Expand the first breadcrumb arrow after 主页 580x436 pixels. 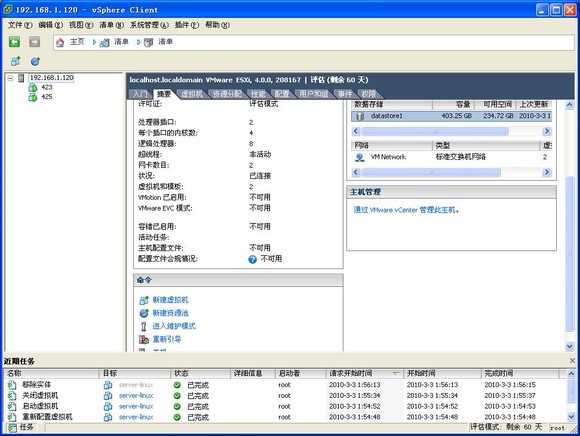94,42
